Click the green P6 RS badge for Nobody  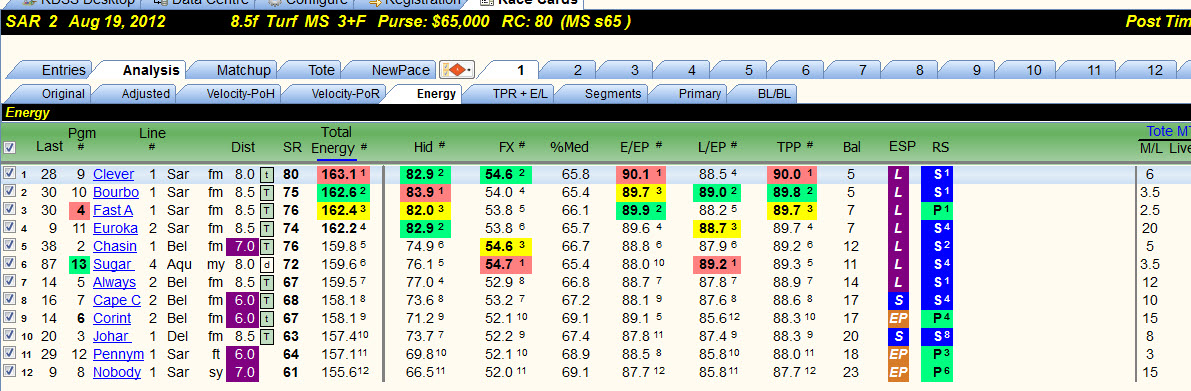pos(937,372)
